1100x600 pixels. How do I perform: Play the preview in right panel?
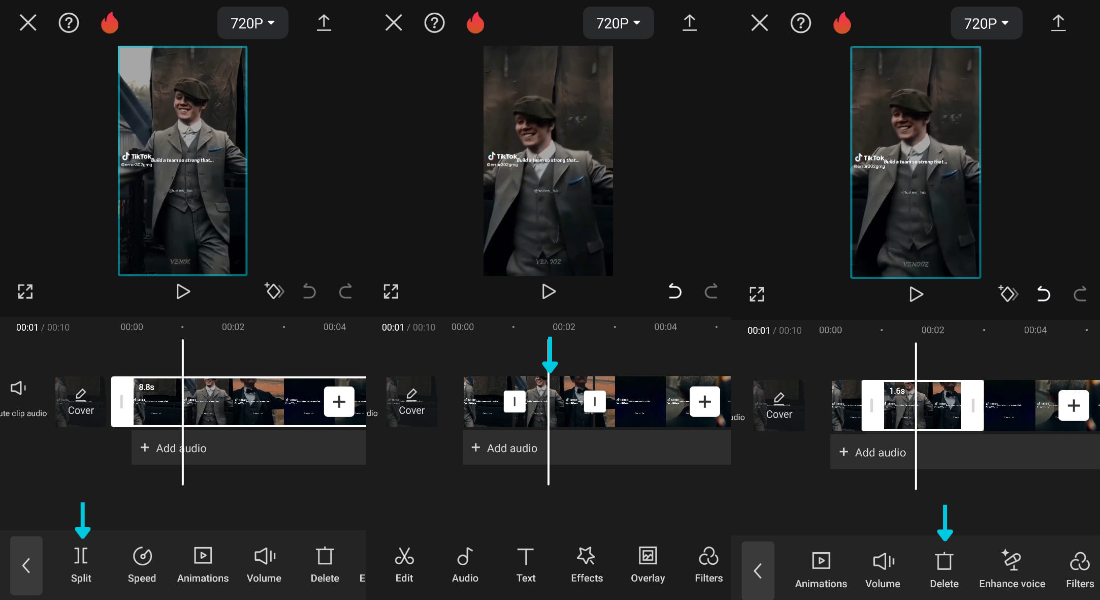pyautogui.click(x=915, y=294)
